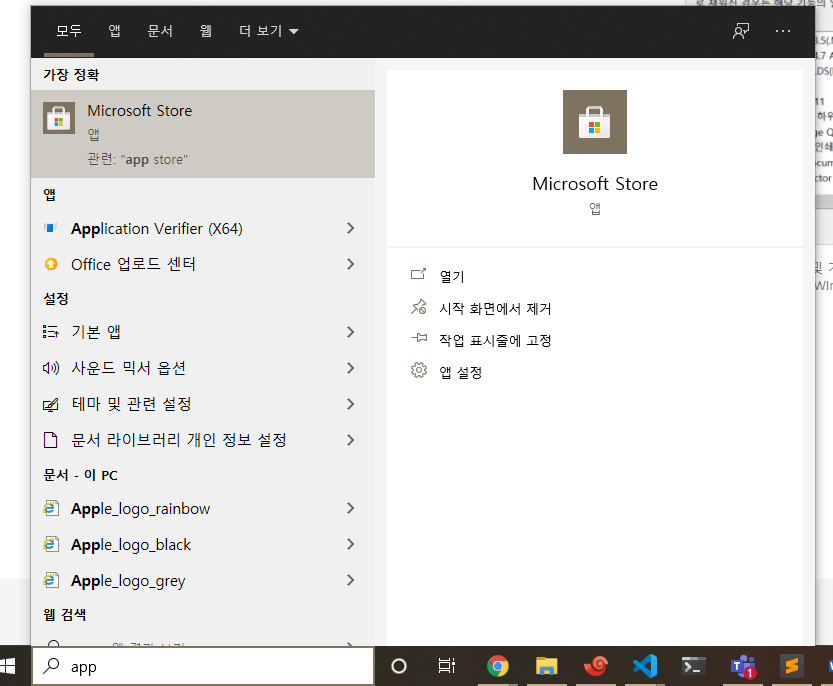Expand 사운드 믹서 옵션 details arrow
The width and height of the screenshot is (833, 686).
350,368
